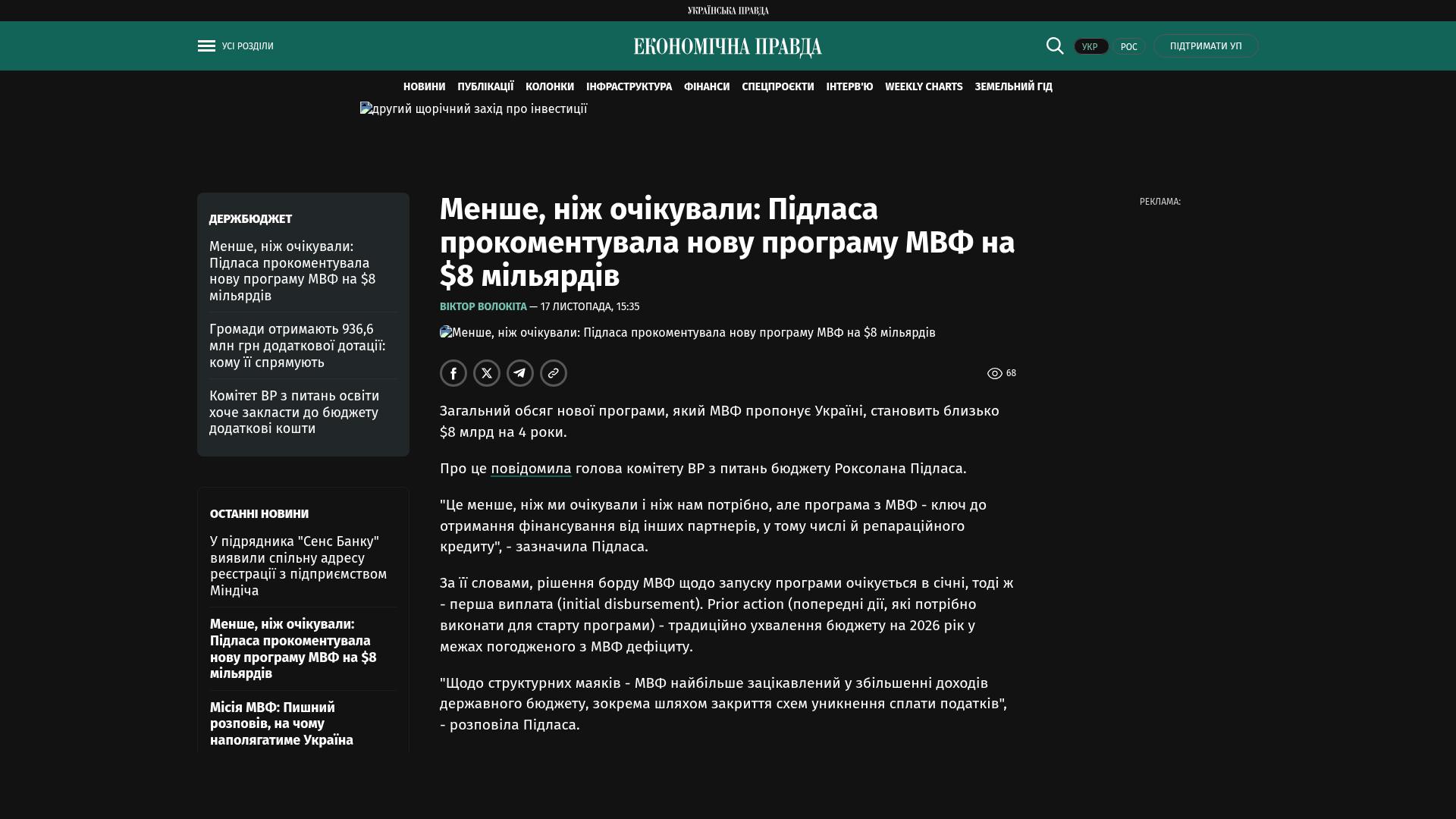Switch language to РОС
The height and width of the screenshot is (819, 1456).
tap(1128, 47)
